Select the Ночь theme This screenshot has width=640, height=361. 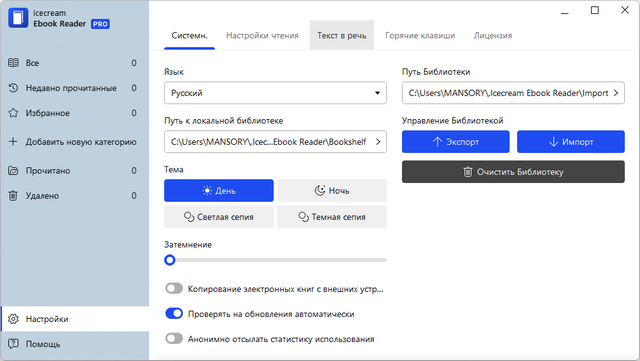pos(332,190)
